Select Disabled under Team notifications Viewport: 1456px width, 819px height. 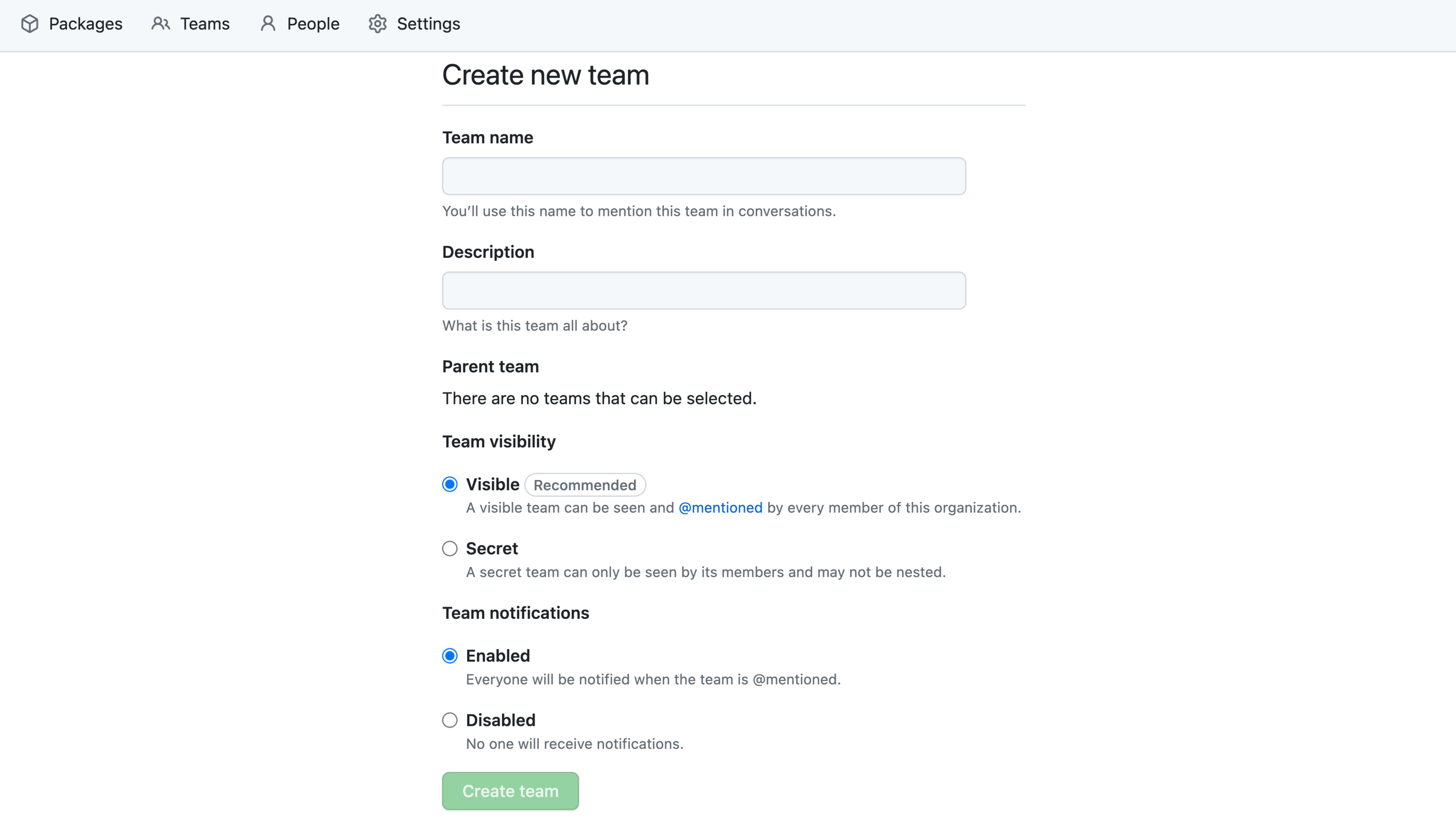coord(449,719)
